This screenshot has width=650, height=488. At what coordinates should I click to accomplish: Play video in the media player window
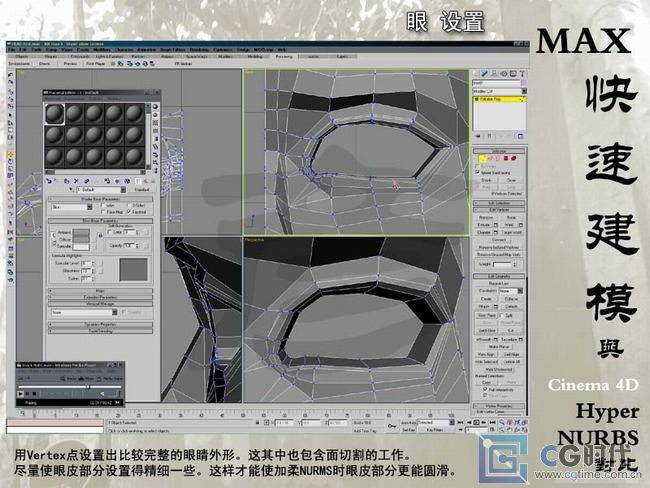[x=20, y=393]
